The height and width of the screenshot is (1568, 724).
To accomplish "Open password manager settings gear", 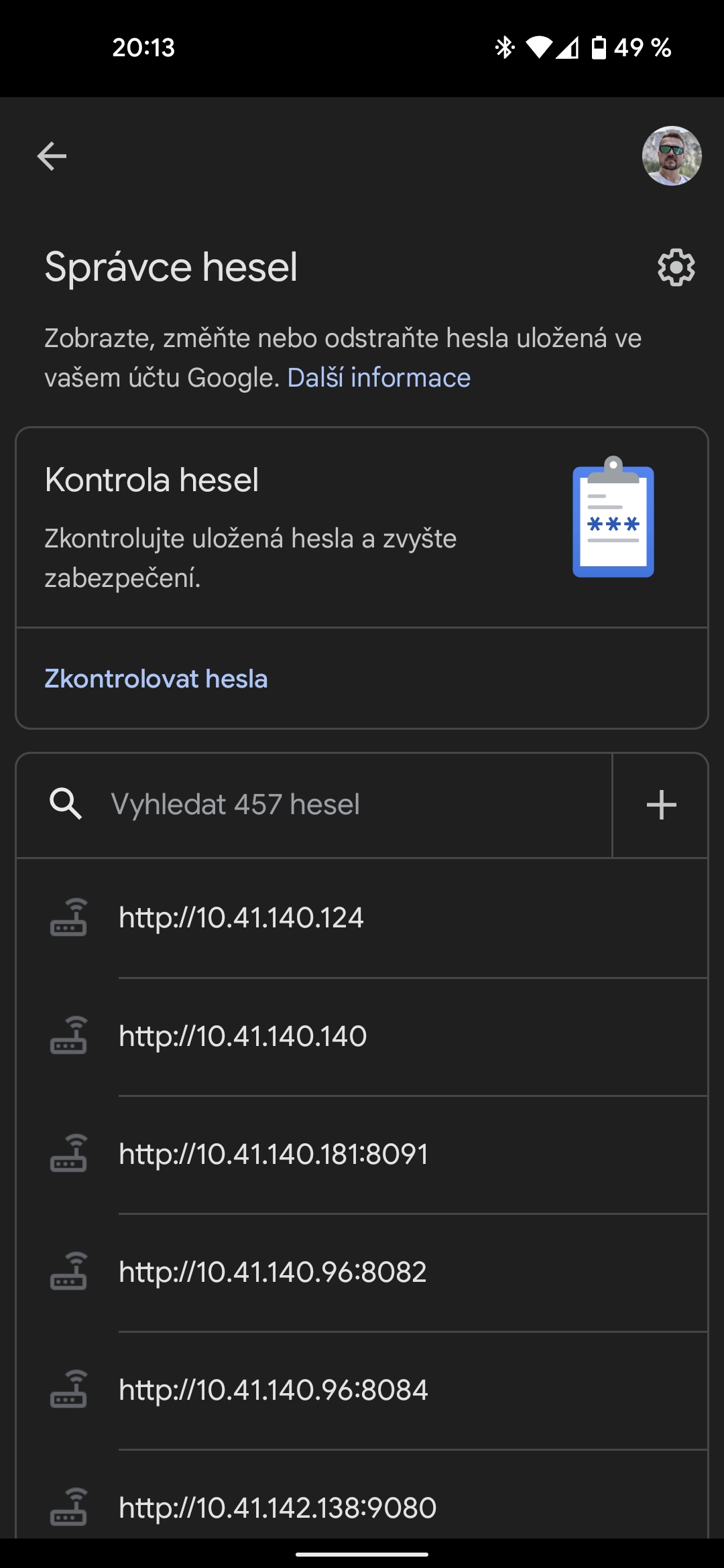I will coord(676,268).
